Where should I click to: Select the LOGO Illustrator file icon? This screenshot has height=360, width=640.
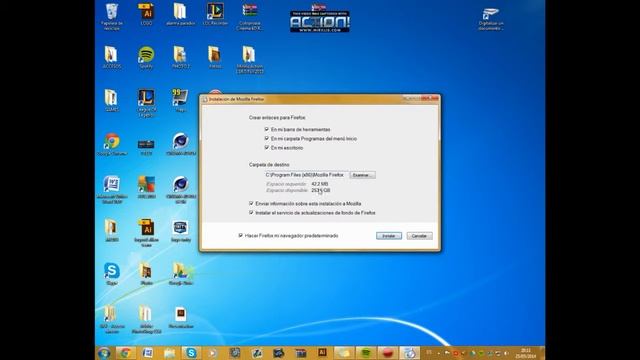[146, 15]
